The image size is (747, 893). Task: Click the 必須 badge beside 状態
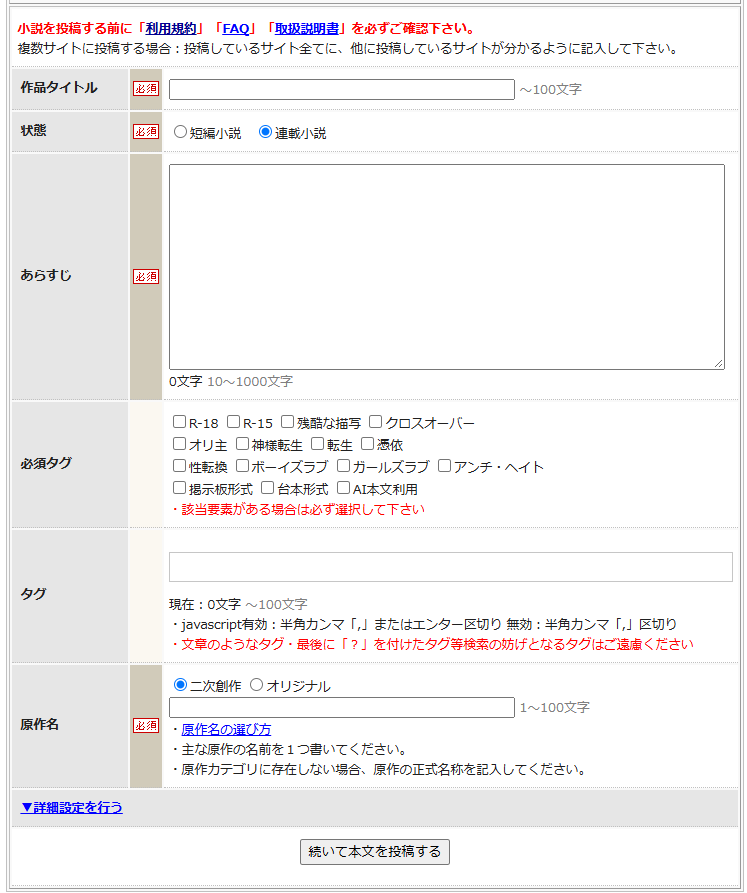click(146, 132)
